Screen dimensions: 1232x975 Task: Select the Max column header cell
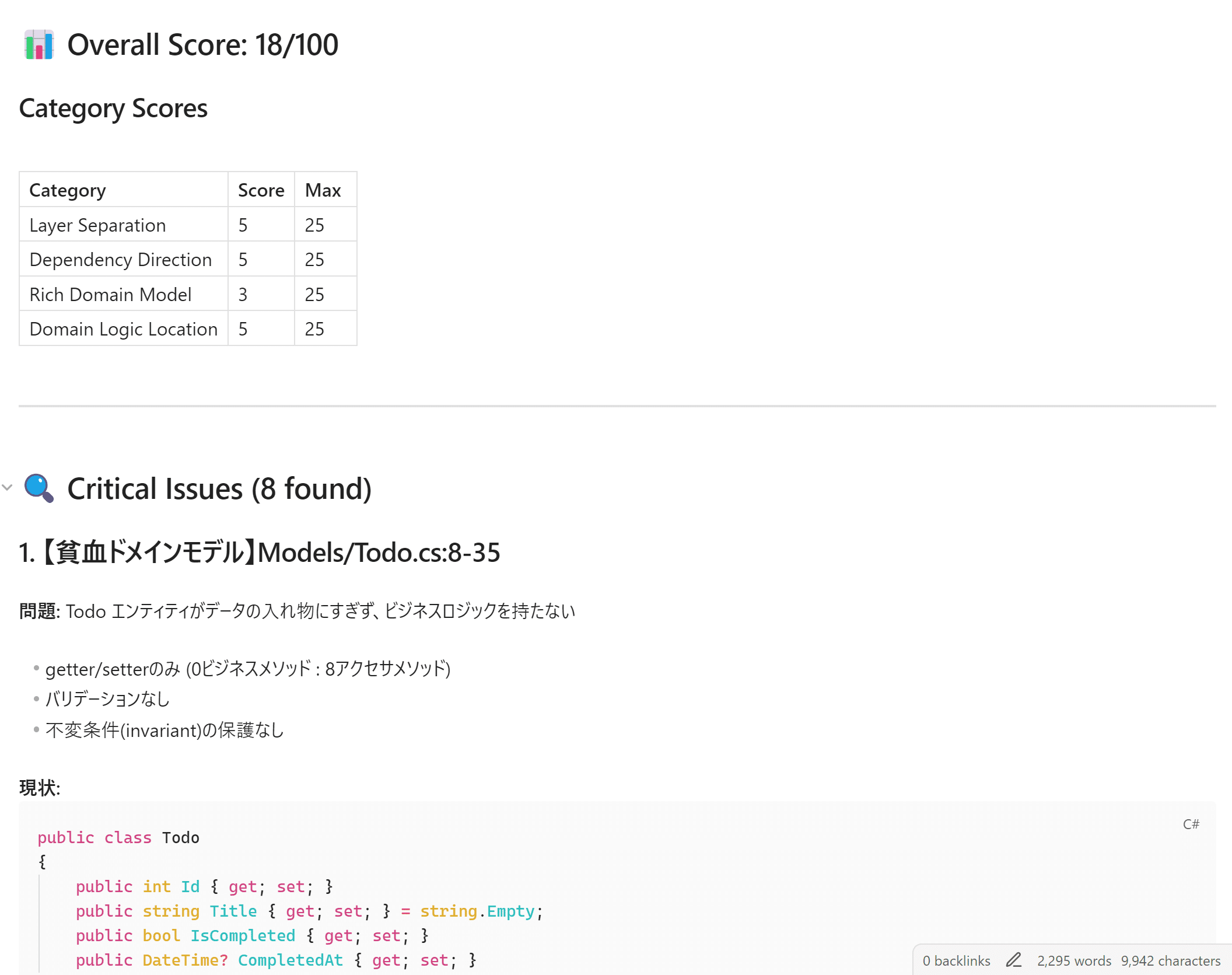pos(323,190)
